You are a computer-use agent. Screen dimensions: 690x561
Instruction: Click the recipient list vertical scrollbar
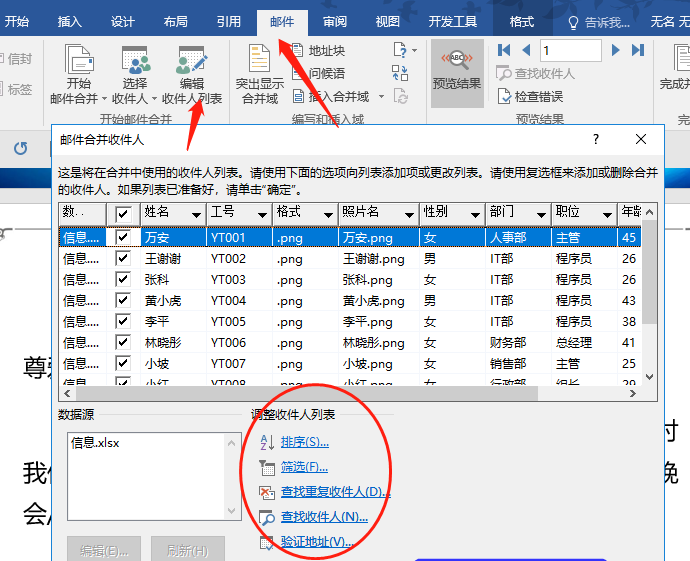point(649,271)
